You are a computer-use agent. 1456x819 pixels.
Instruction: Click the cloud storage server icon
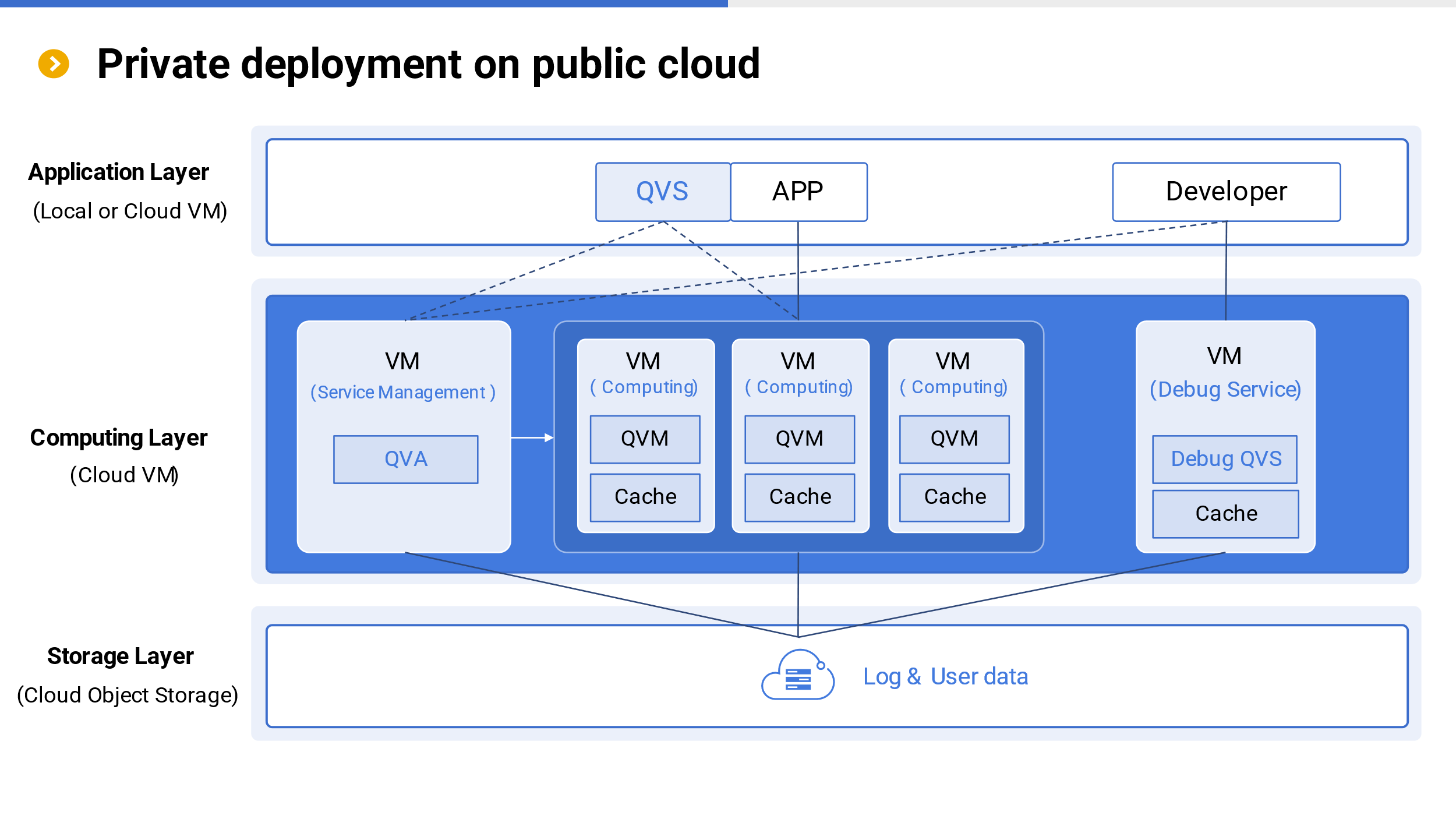pyautogui.click(x=798, y=676)
